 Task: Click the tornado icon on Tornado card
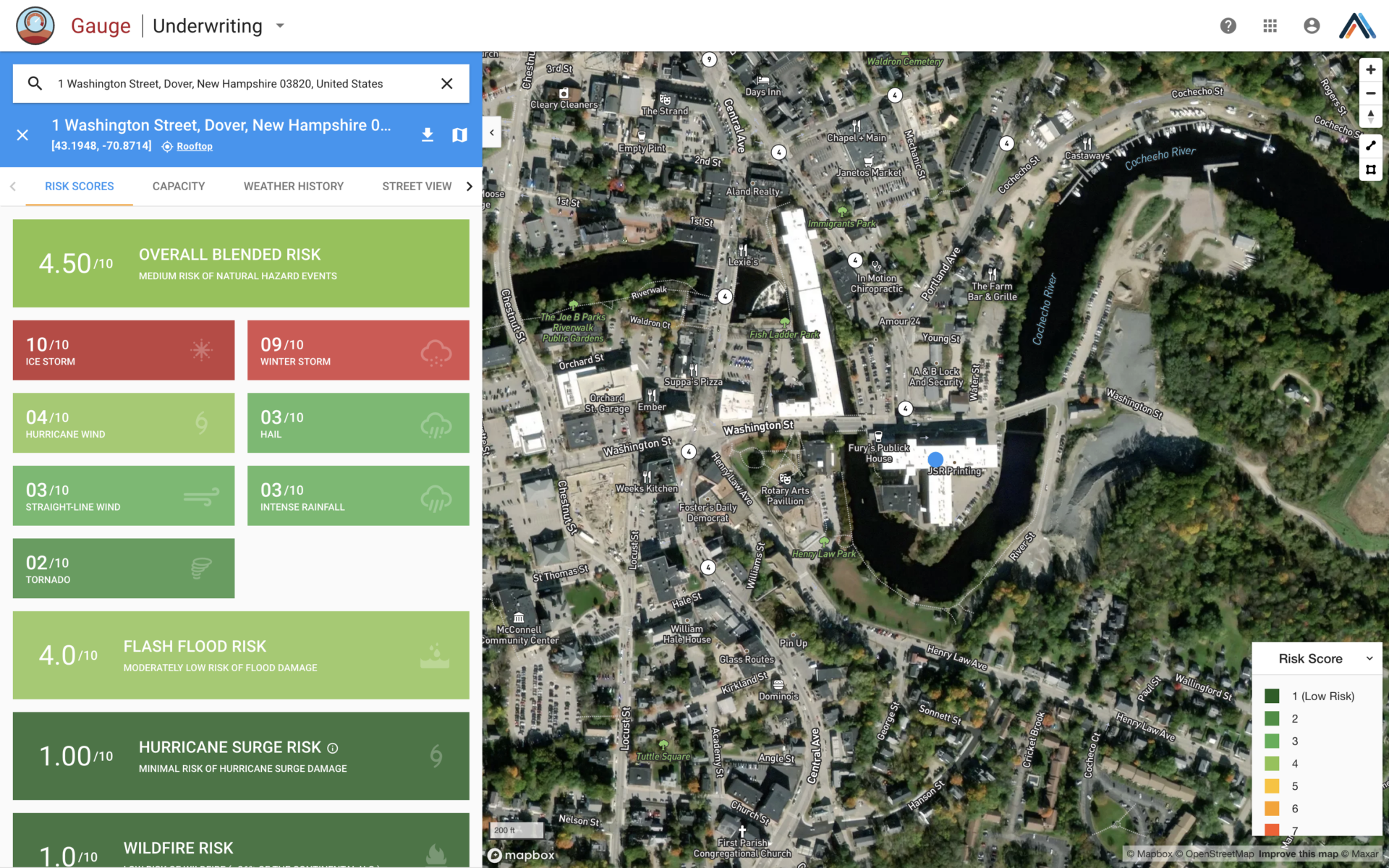[201, 569]
